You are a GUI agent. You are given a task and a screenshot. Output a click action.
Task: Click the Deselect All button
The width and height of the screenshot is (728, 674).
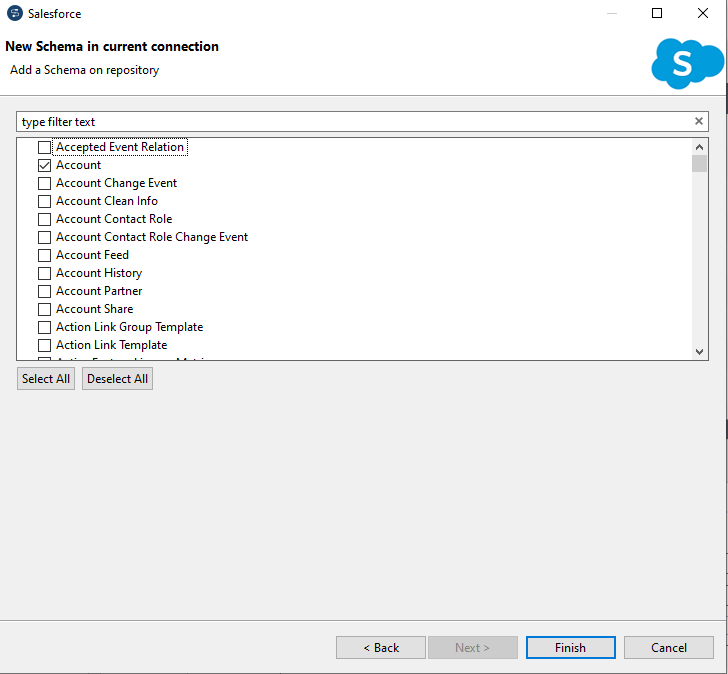(x=117, y=379)
